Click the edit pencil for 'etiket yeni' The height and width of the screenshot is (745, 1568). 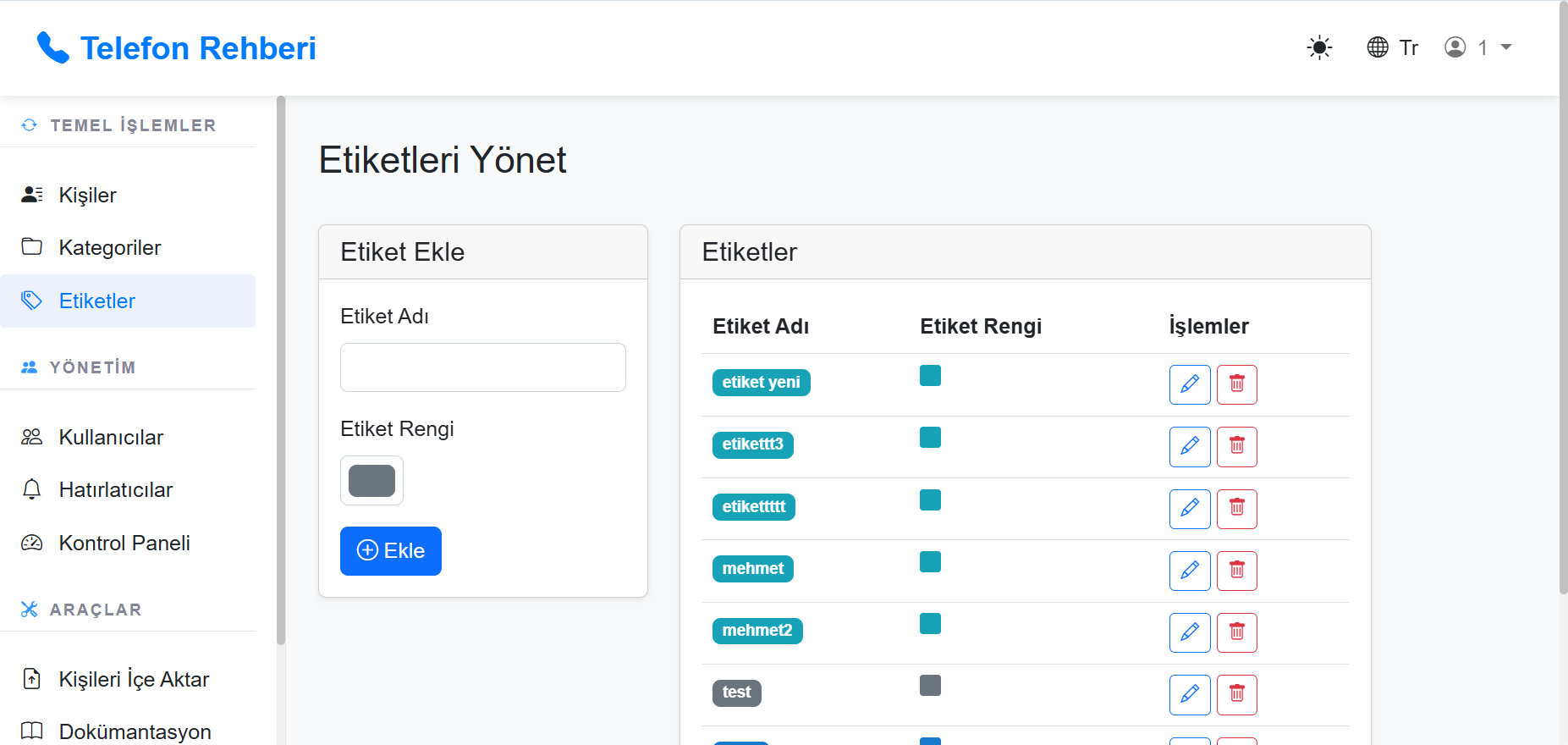click(x=1189, y=384)
